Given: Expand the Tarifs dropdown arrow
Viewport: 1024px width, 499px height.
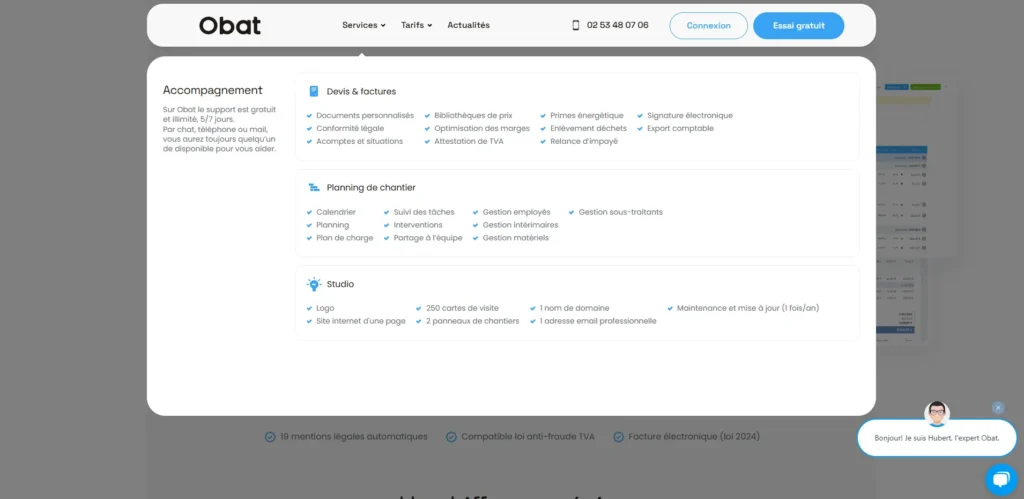Looking at the screenshot, I should (430, 25).
